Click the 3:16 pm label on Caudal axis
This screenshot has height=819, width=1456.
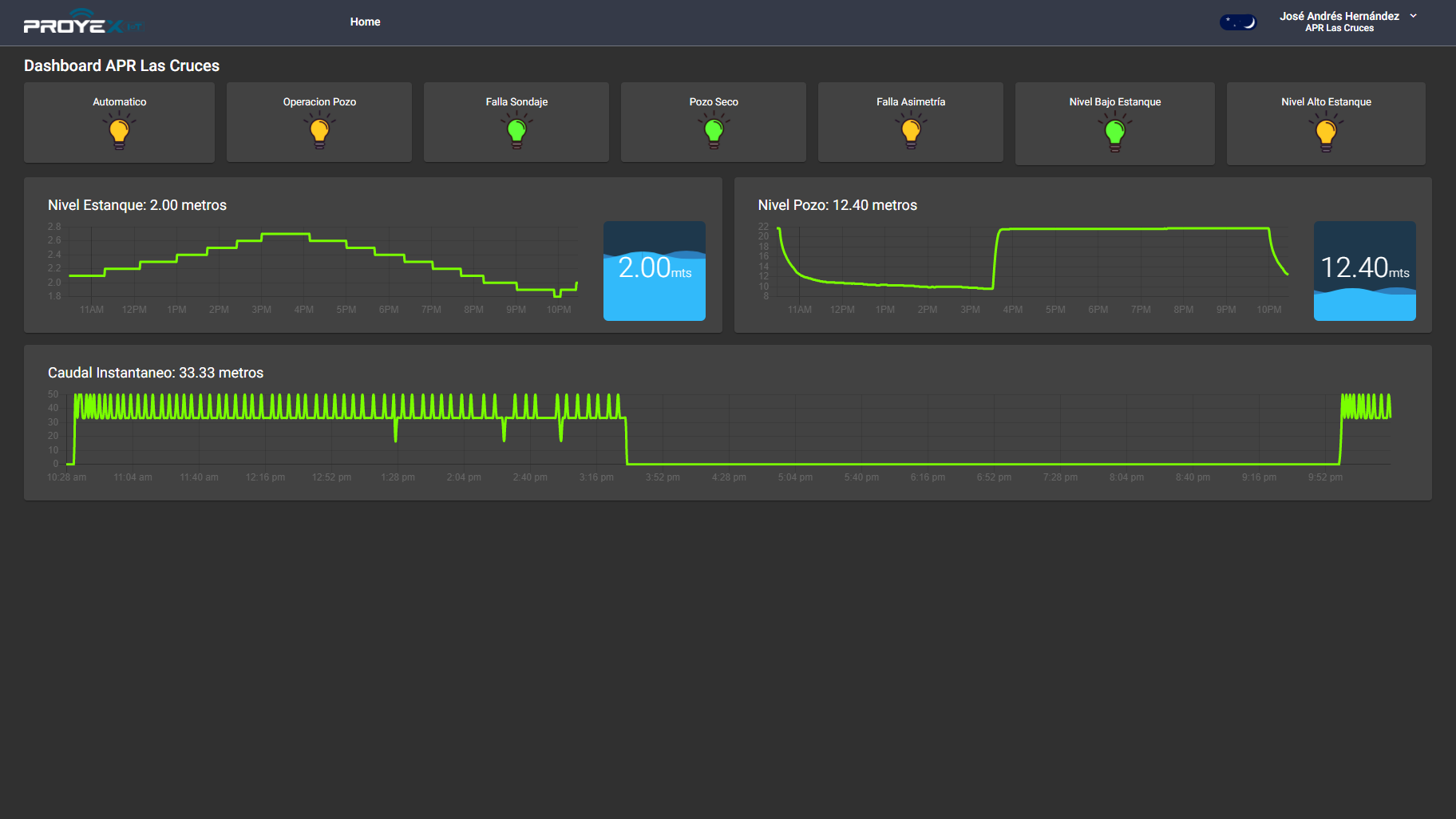pyautogui.click(x=596, y=477)
